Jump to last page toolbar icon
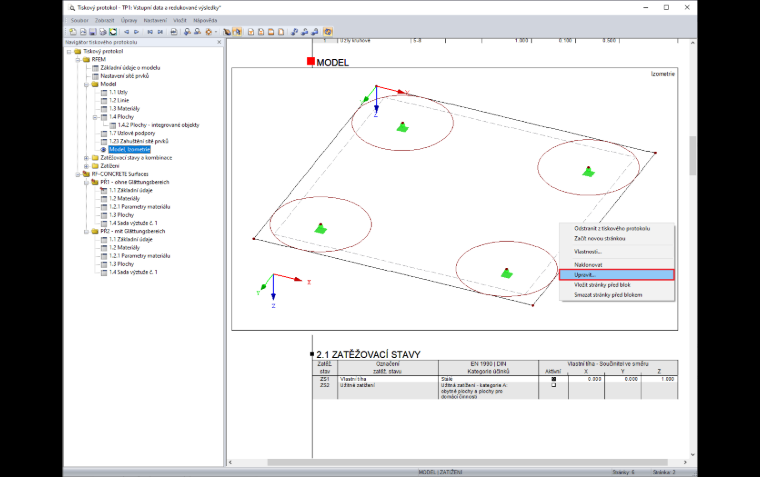The width and height of the screenshot is (760, 477). (160, 32)
